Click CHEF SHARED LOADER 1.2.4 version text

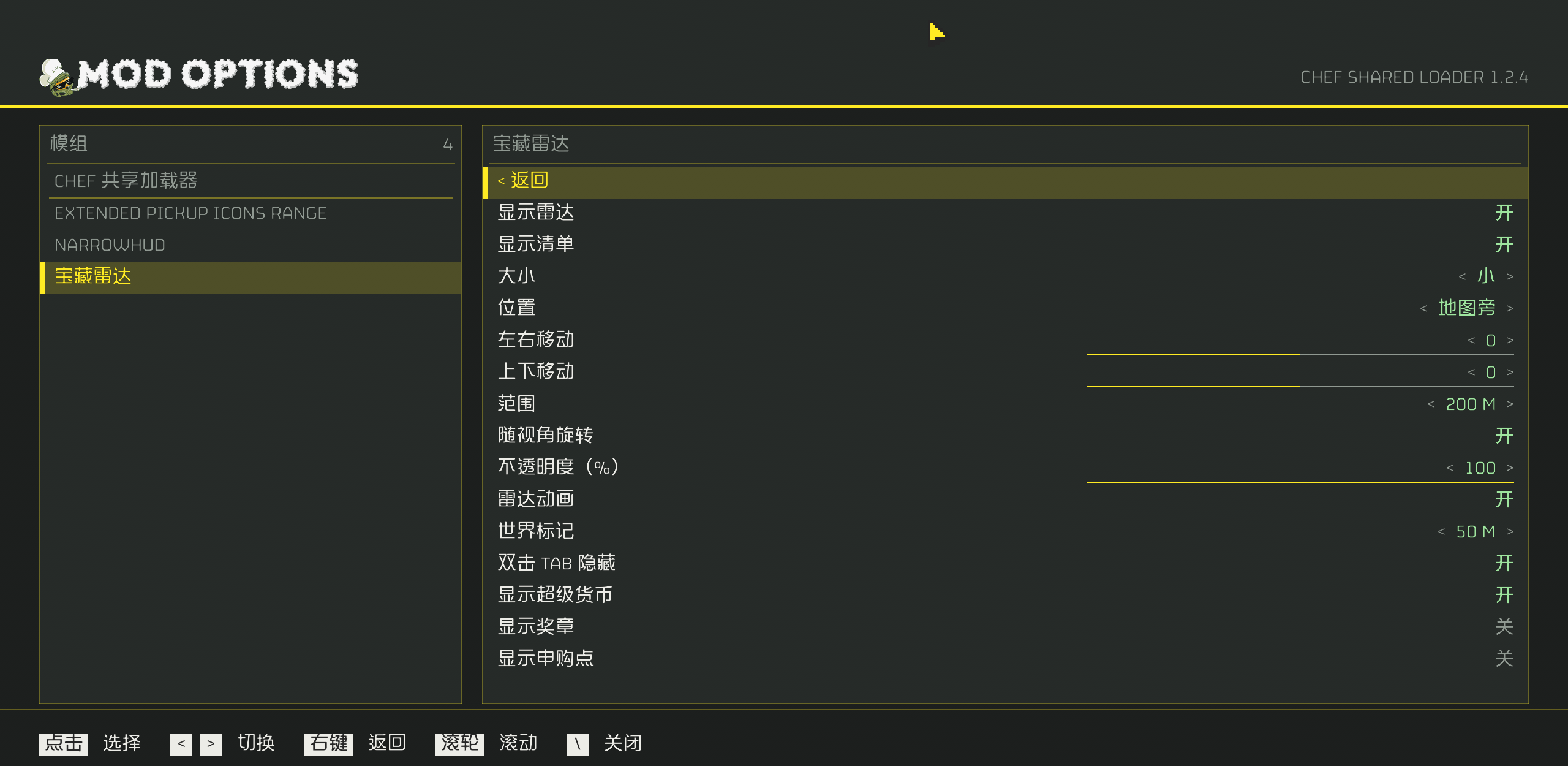coord(1414,77)
